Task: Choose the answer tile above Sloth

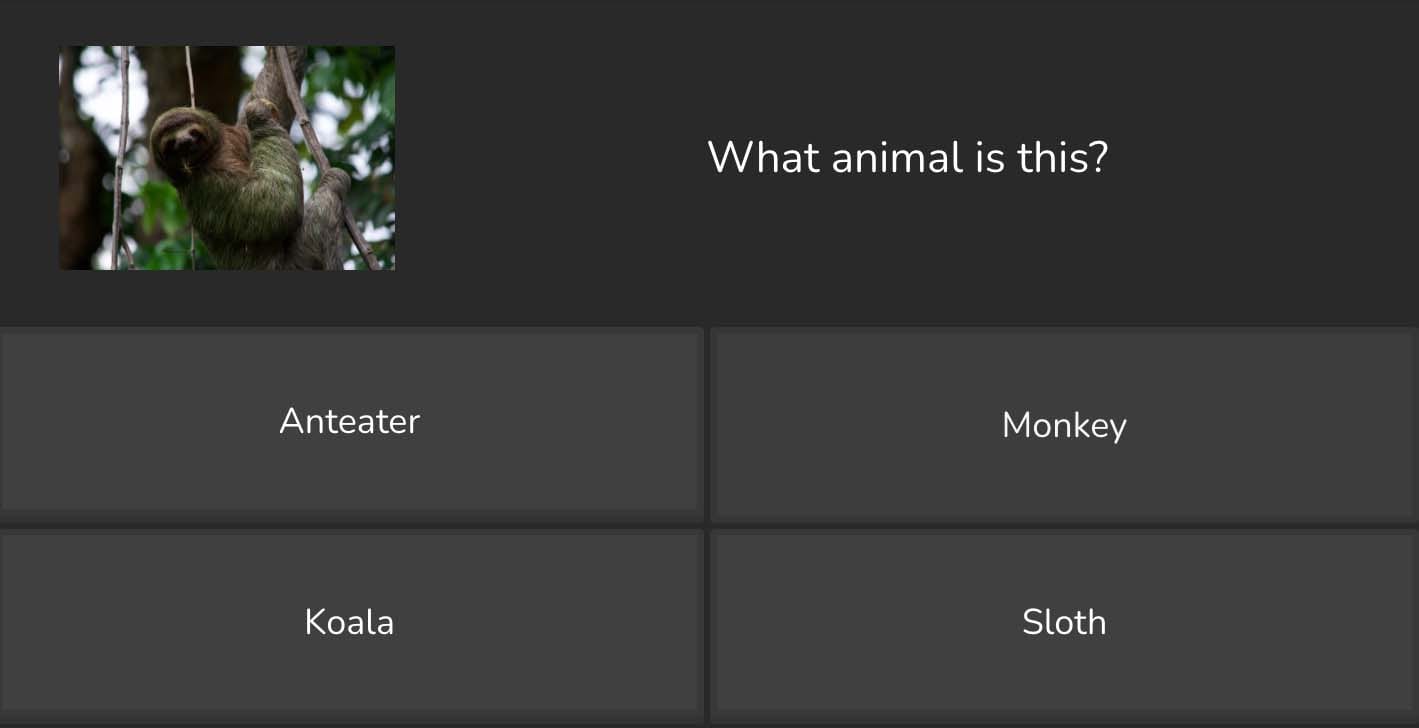Action: click(x=1064, y=424)
